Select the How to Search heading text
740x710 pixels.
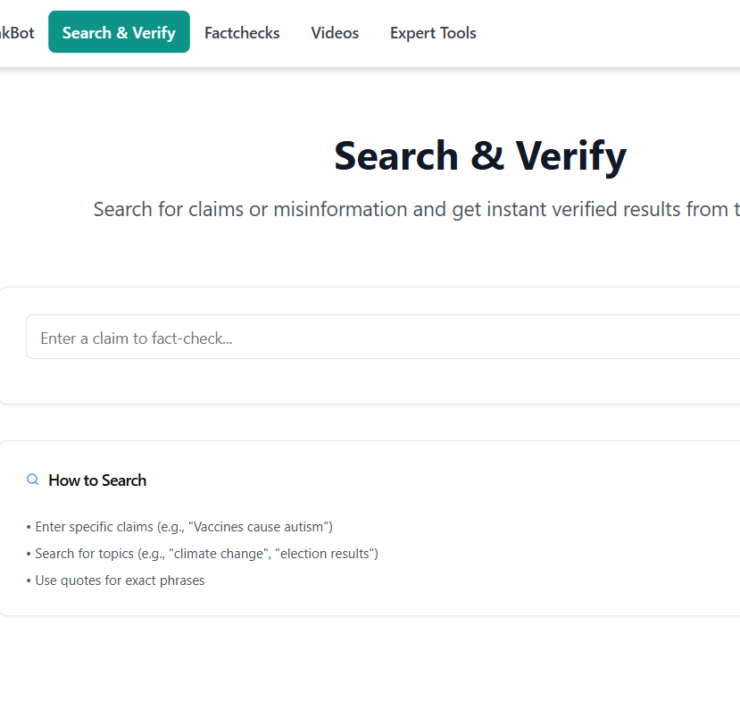97,480
